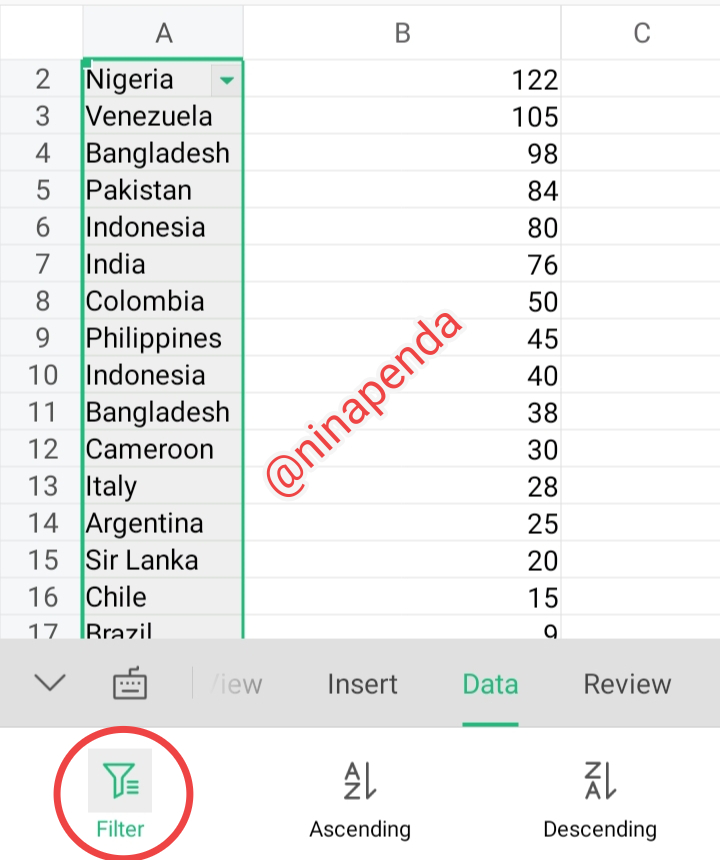Select row 13 header
Screen dimensions: 720x860
[x=42, y=486]
